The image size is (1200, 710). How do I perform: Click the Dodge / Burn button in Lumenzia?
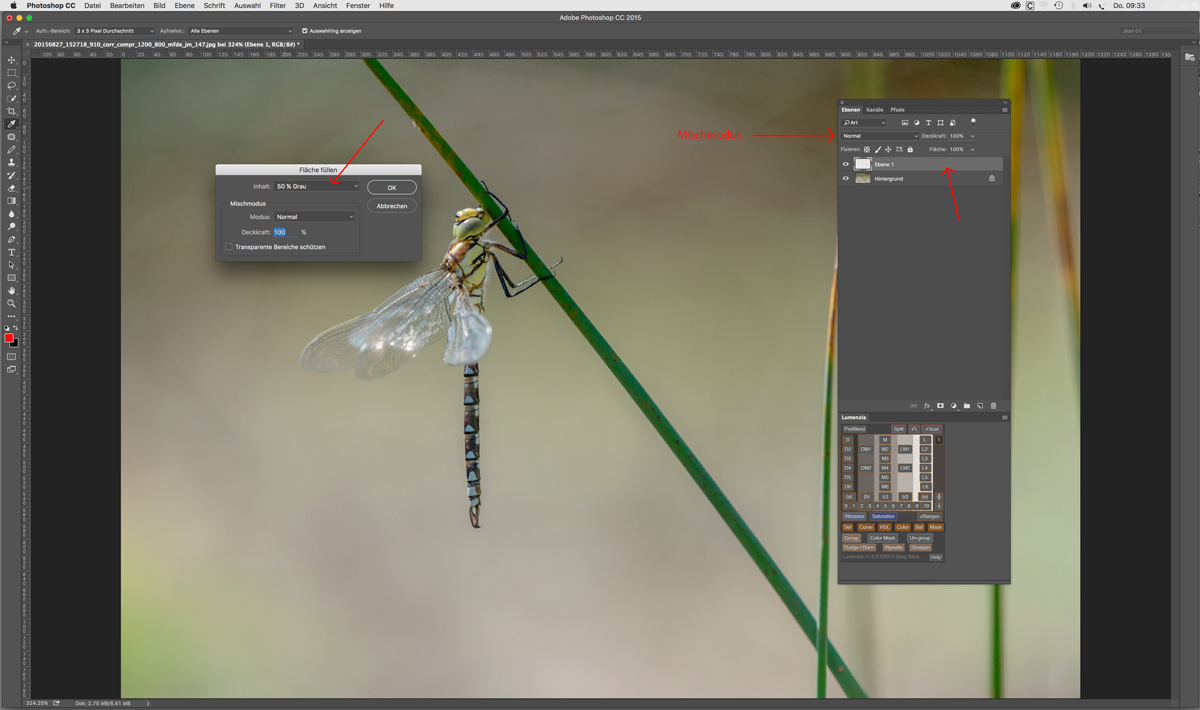coord(859,548)
